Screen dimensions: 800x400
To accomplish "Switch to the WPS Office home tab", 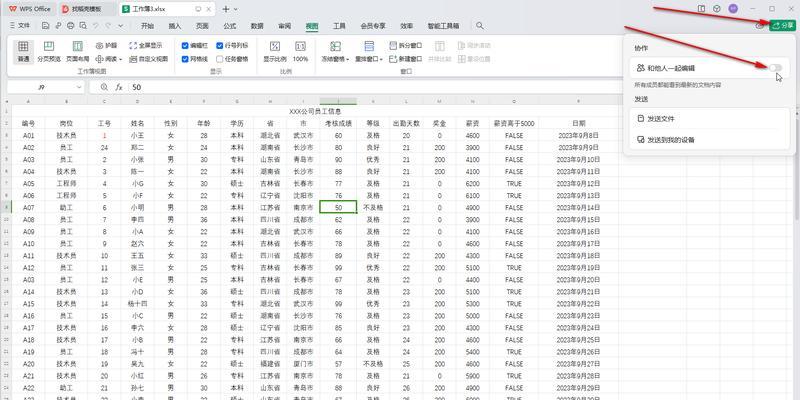I will tap(29, 9).
